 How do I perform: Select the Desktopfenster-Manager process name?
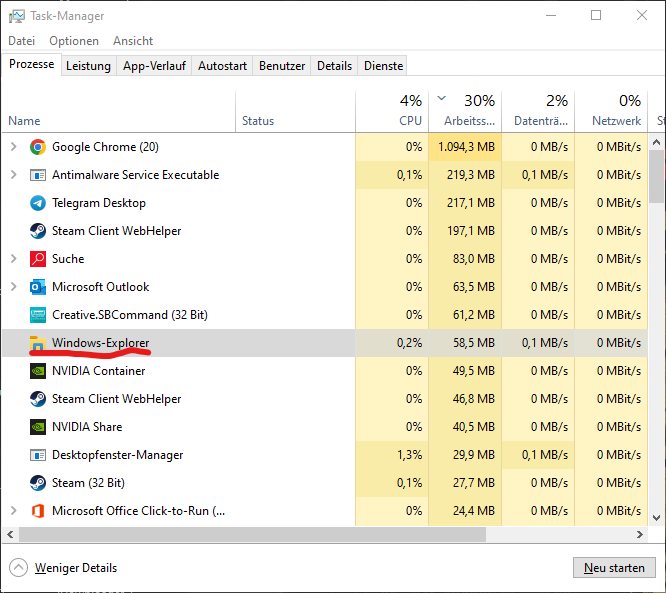coord(118,455)
